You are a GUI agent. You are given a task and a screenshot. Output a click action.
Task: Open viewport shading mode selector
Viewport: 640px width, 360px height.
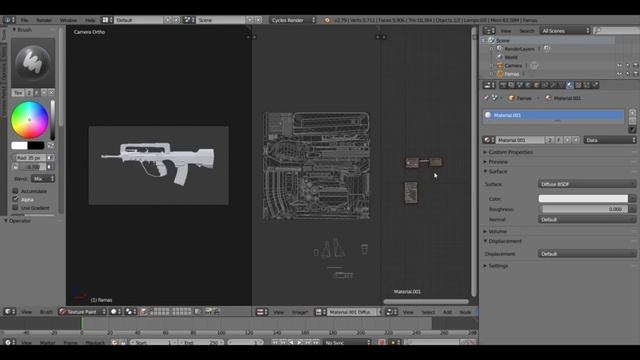pos(116,312)
